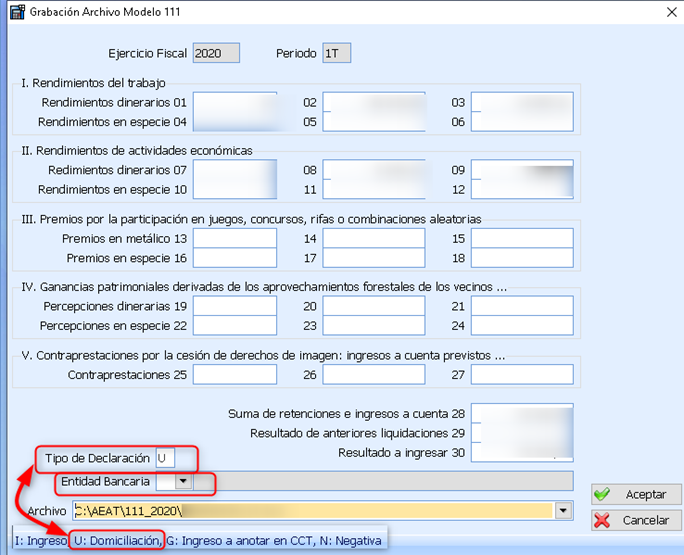This screenshot has width=684, height=555.
Task: Click the green checkmark Aceptar icon
Action: (601, 495)
